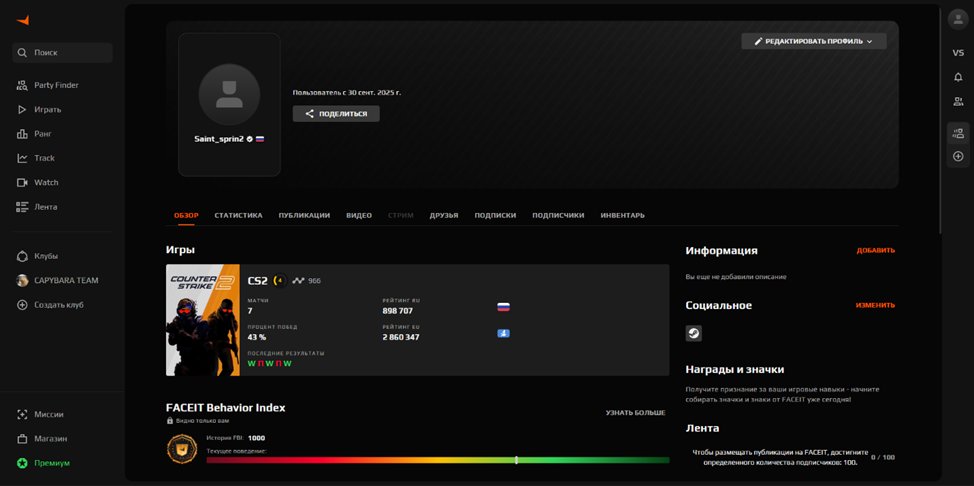Viewport: 974px width, 486px height.
Task: Switch to the Друзья tab
Action: click(x=444, y=216)
